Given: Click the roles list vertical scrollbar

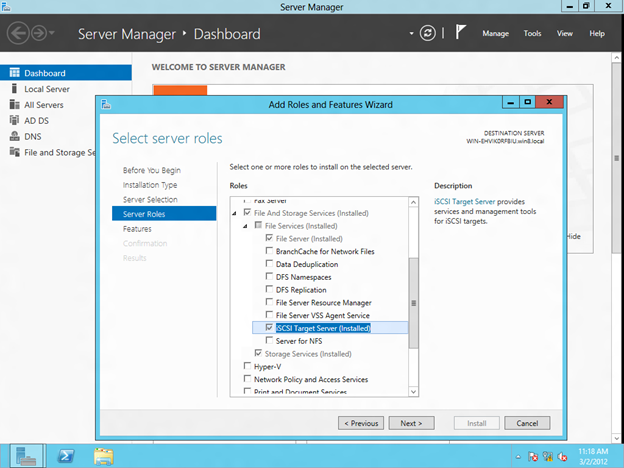Looking at the screenshot, I should pyautogui.click(x=413, y=300).
